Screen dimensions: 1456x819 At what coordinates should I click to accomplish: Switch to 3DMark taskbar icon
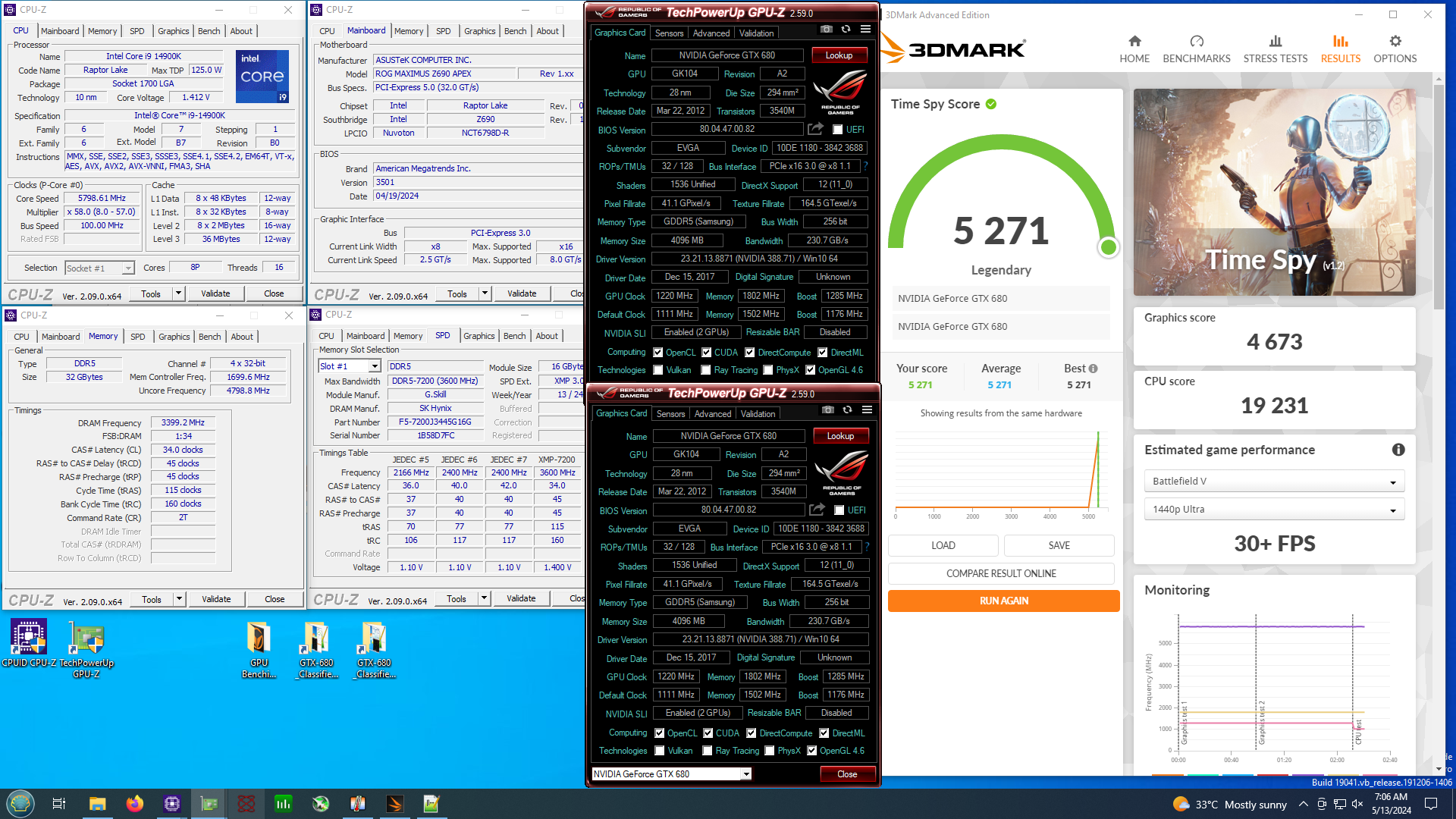click(394, 804)
